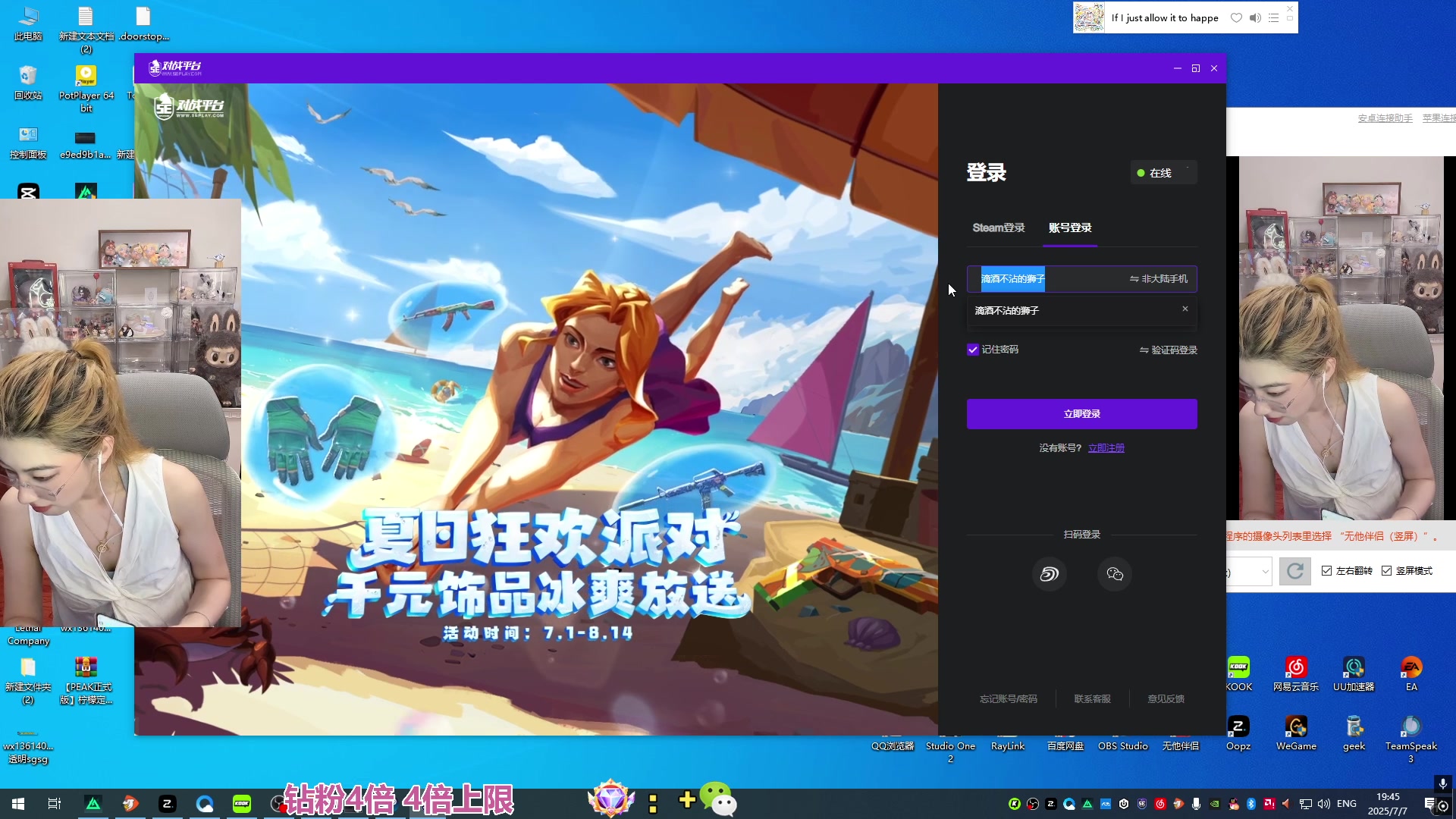Click the refresh button in camera window
Viewport: 1456px width, 819px height.
tap(1295, 571)
